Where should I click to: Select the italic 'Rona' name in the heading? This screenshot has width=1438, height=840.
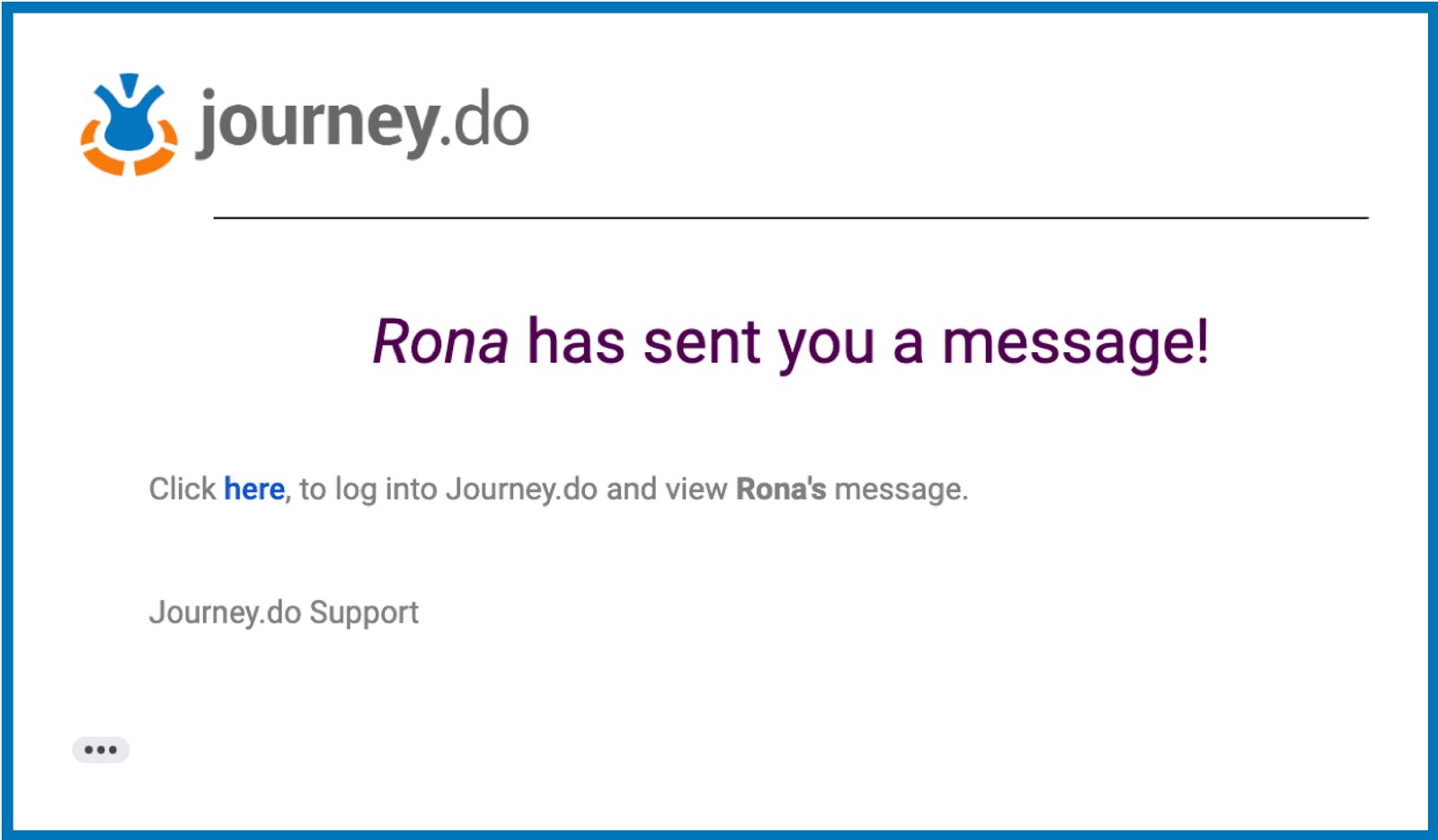coord(440,342)
